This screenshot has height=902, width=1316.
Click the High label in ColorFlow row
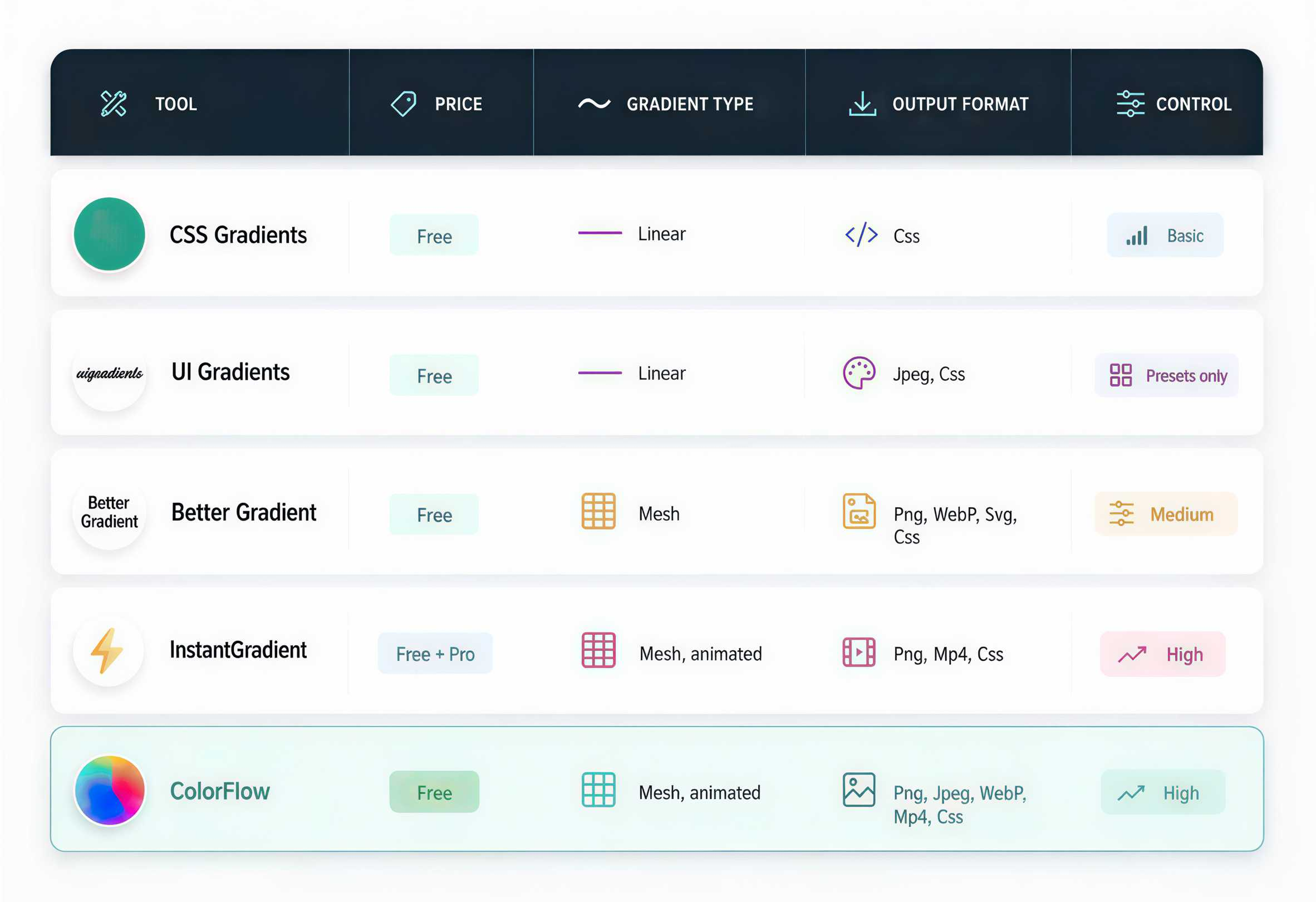(x=1181, y=793)
